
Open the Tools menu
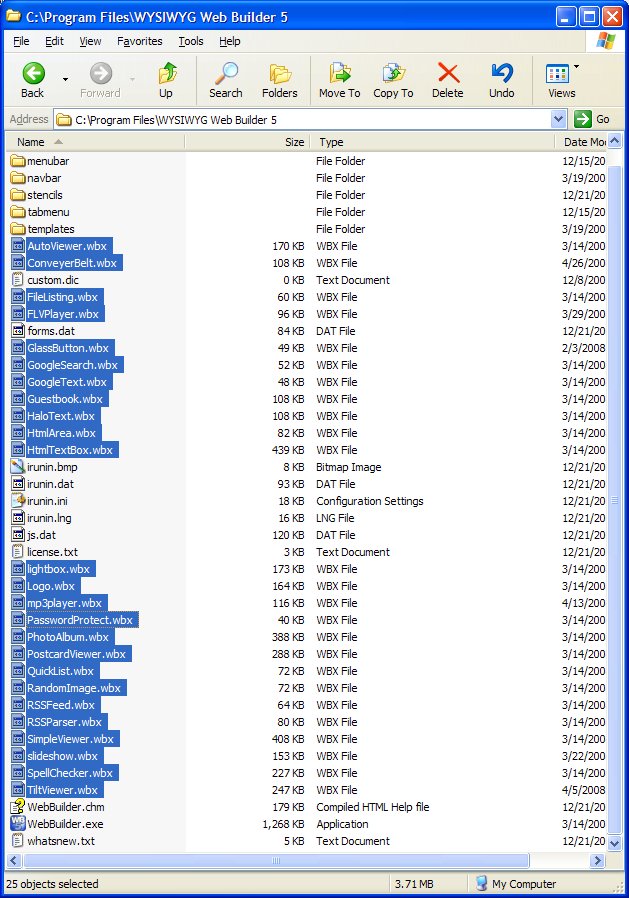coord(191,41)
